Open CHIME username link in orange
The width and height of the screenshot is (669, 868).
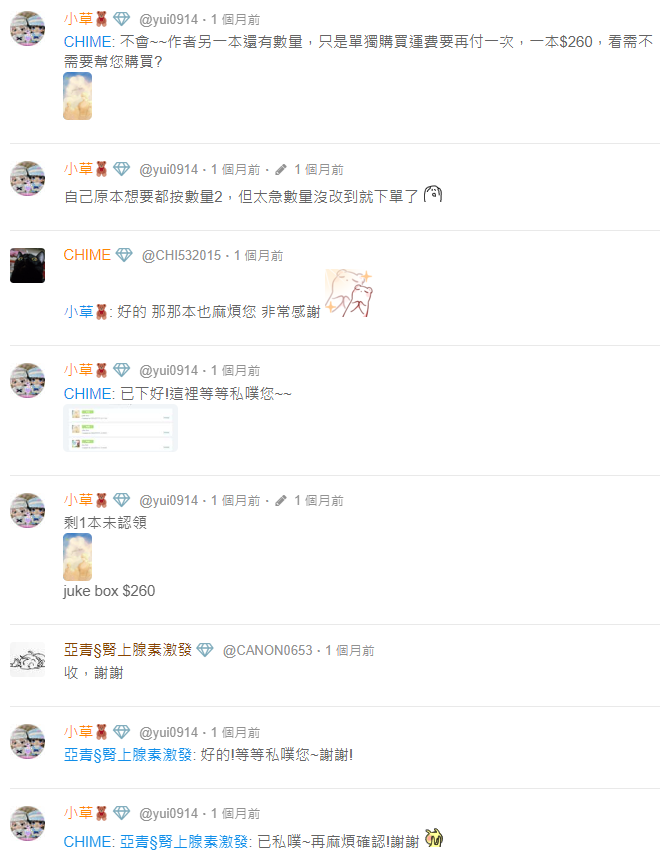(87, 255)
